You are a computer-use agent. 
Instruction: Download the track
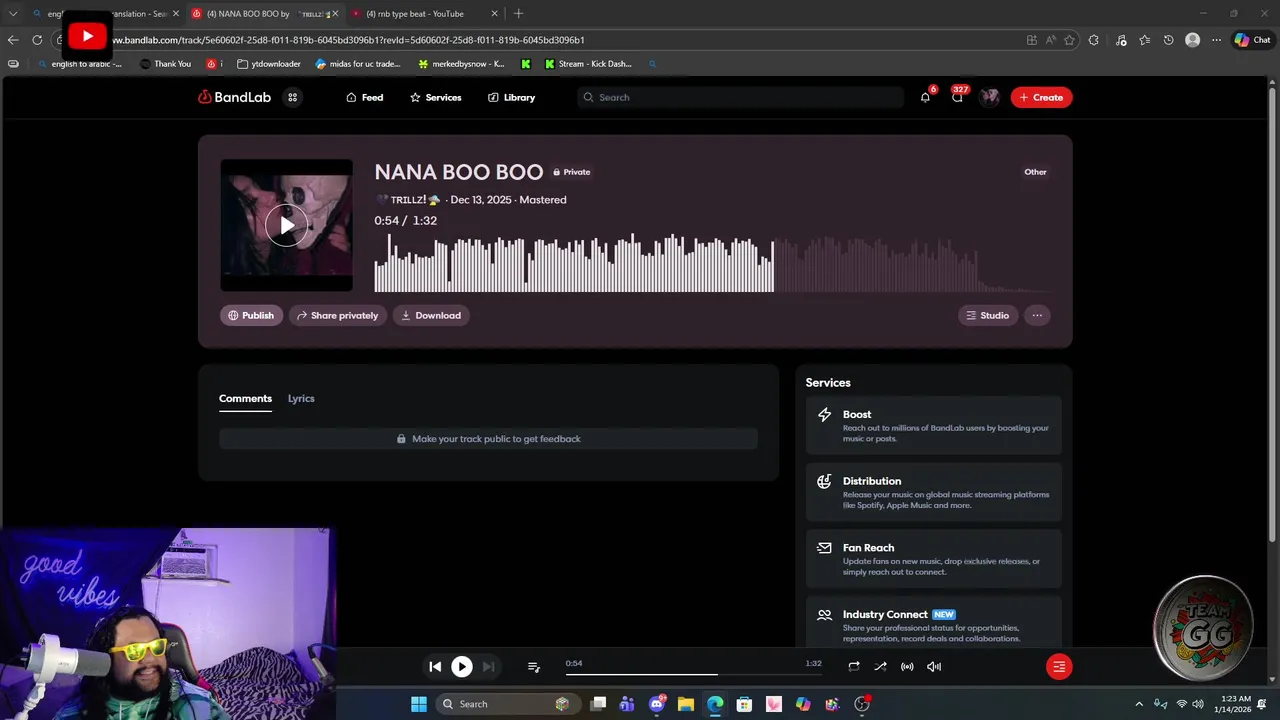[x=431, y=315]
